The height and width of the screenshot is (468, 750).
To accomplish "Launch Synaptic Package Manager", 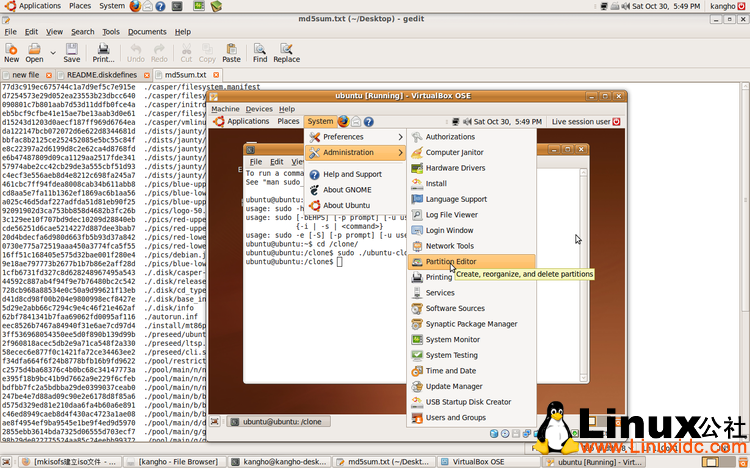I will tap(472, 324).
